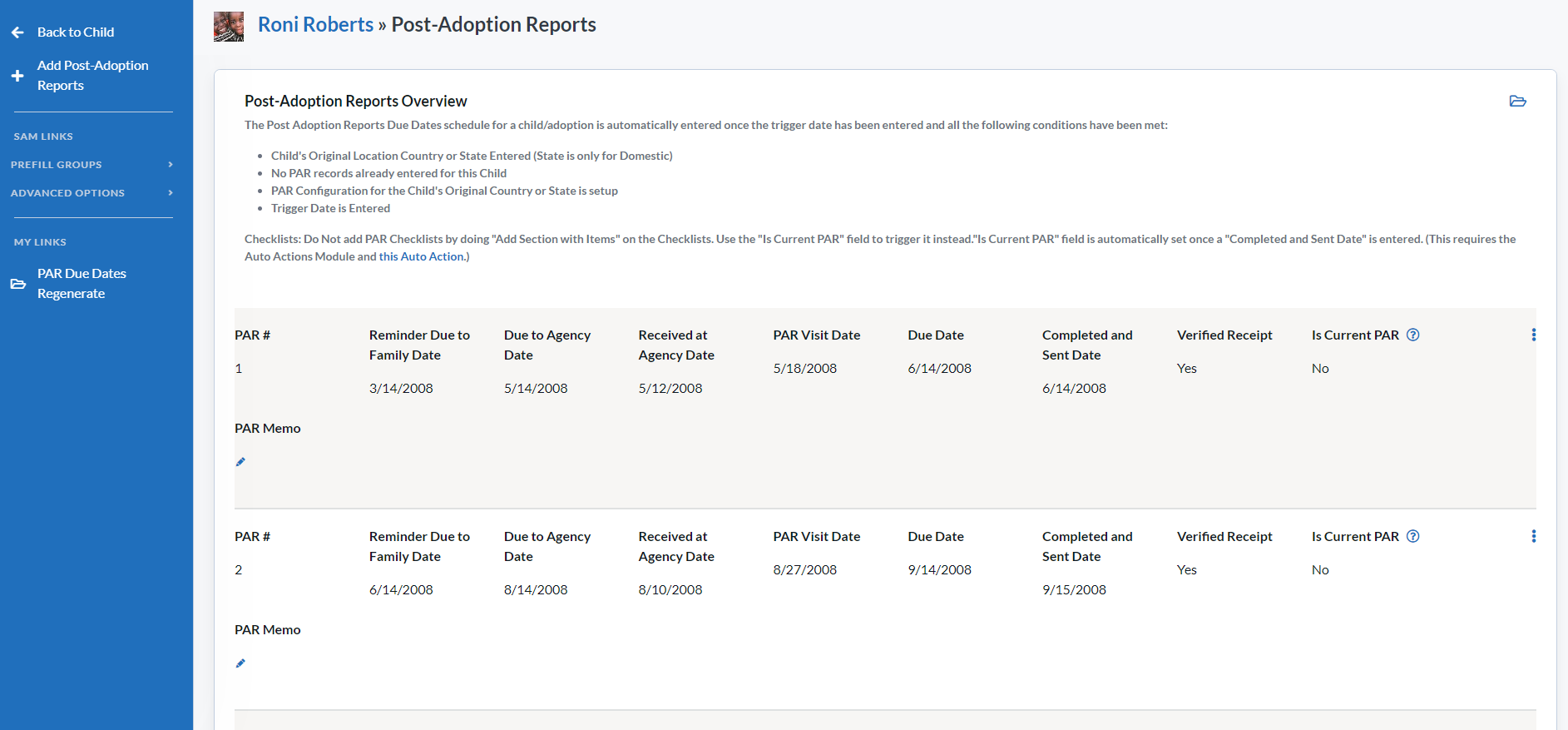The height and width of the screenshot is (730, 1568).
Task: Open Add Post-Adoption Reports
Action: click(x=93, y=76)
